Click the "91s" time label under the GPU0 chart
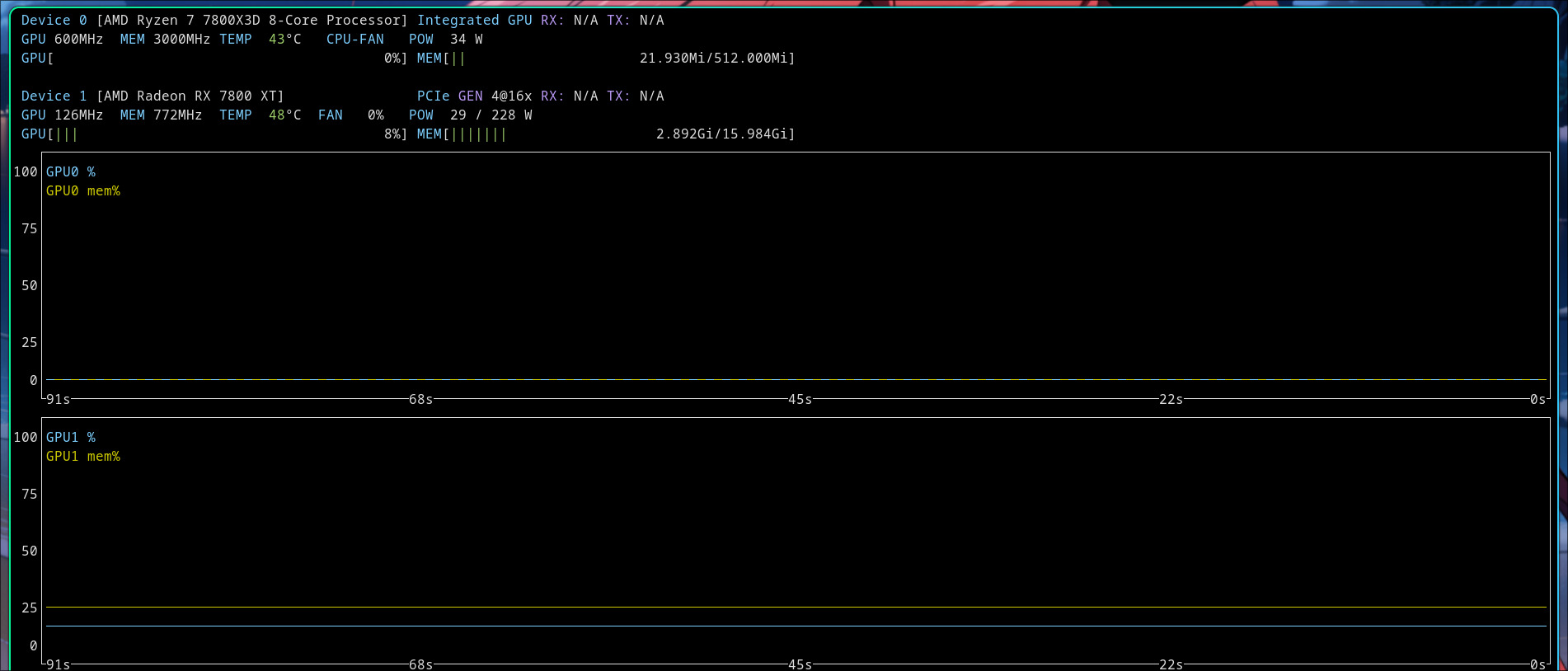Screen dimensions: 1568x671 (59, 399)
